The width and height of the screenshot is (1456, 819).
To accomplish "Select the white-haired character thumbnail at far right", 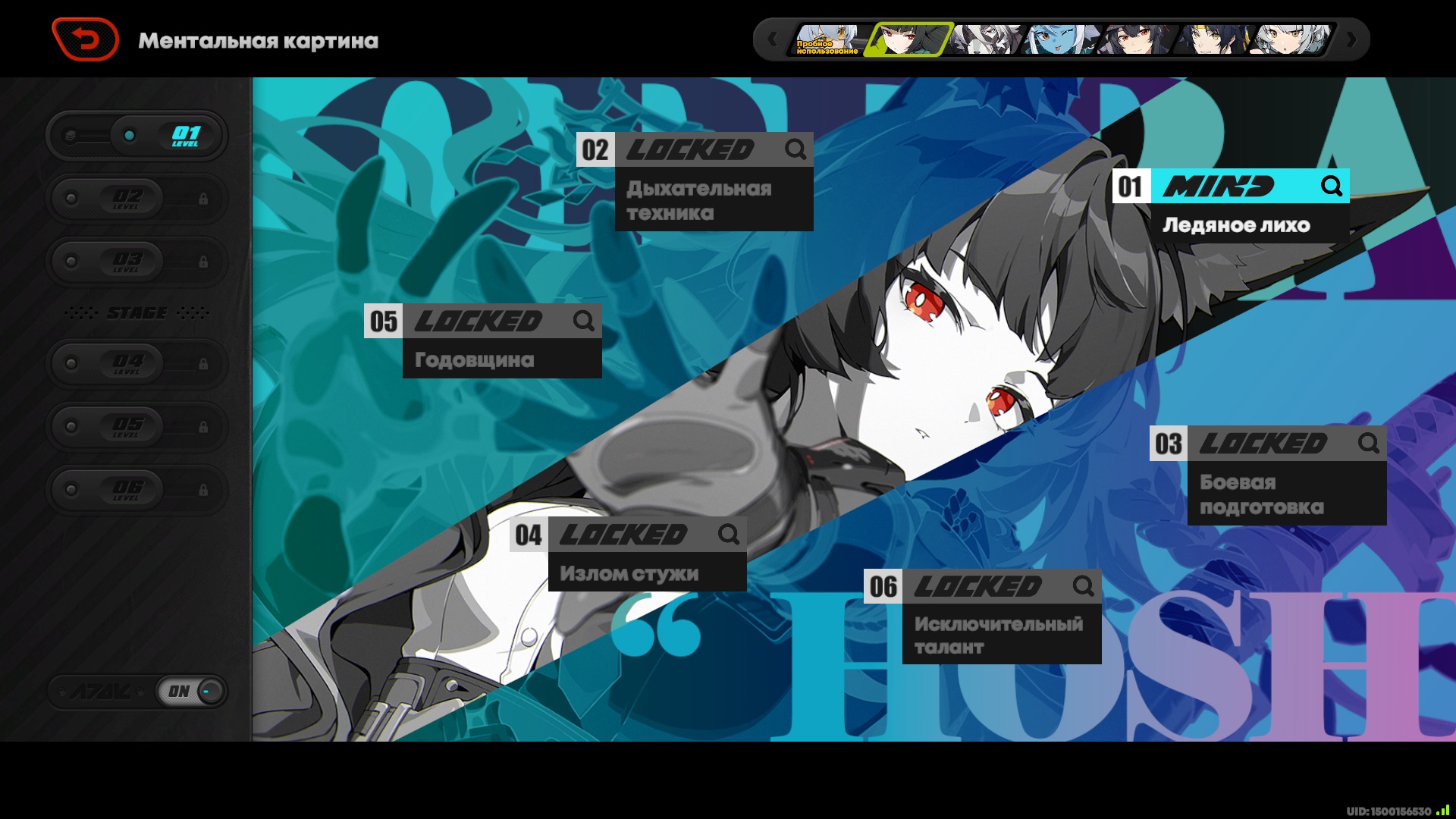I will pos(1291,39).
